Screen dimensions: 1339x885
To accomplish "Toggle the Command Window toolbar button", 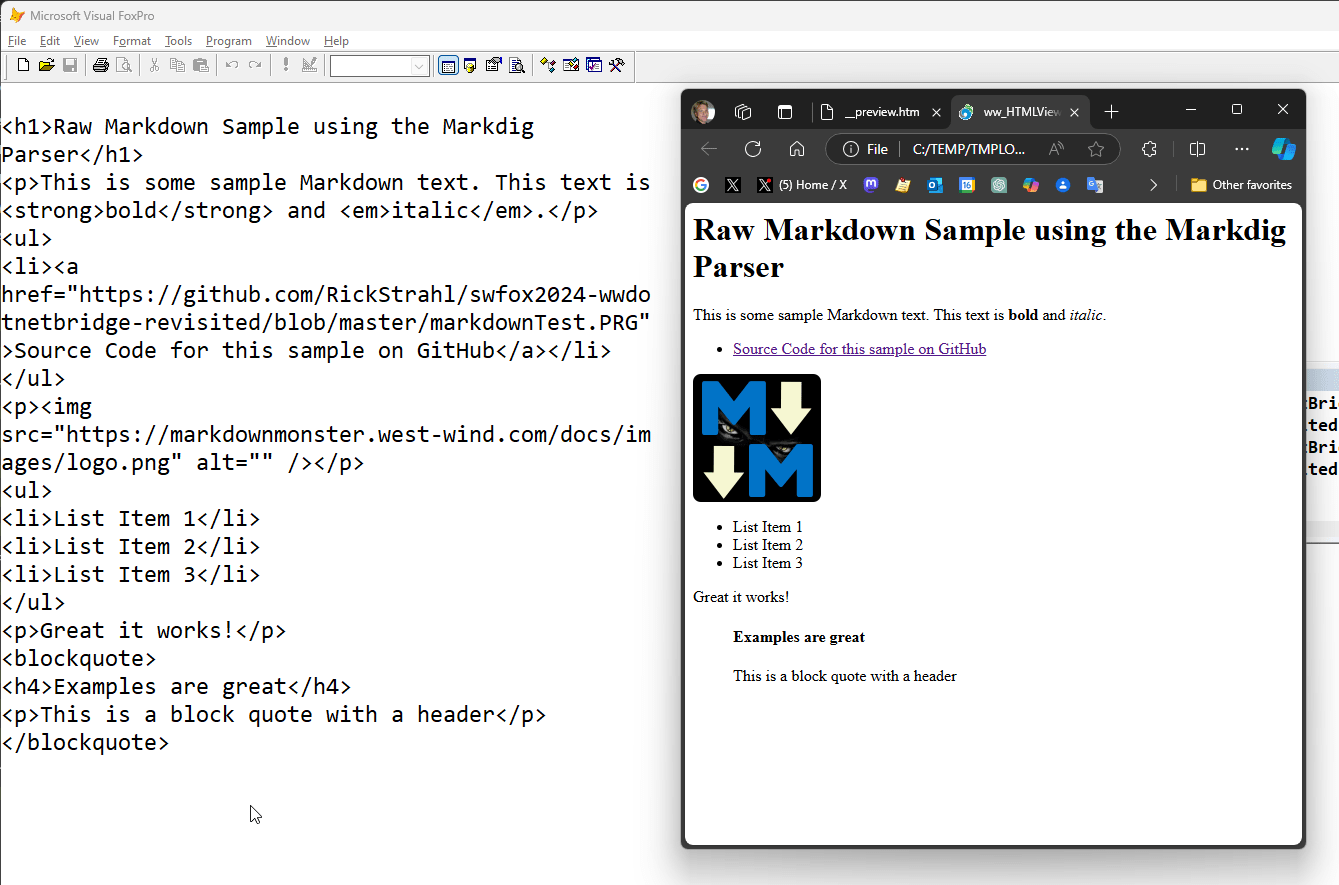I will (x=448, y=66).
